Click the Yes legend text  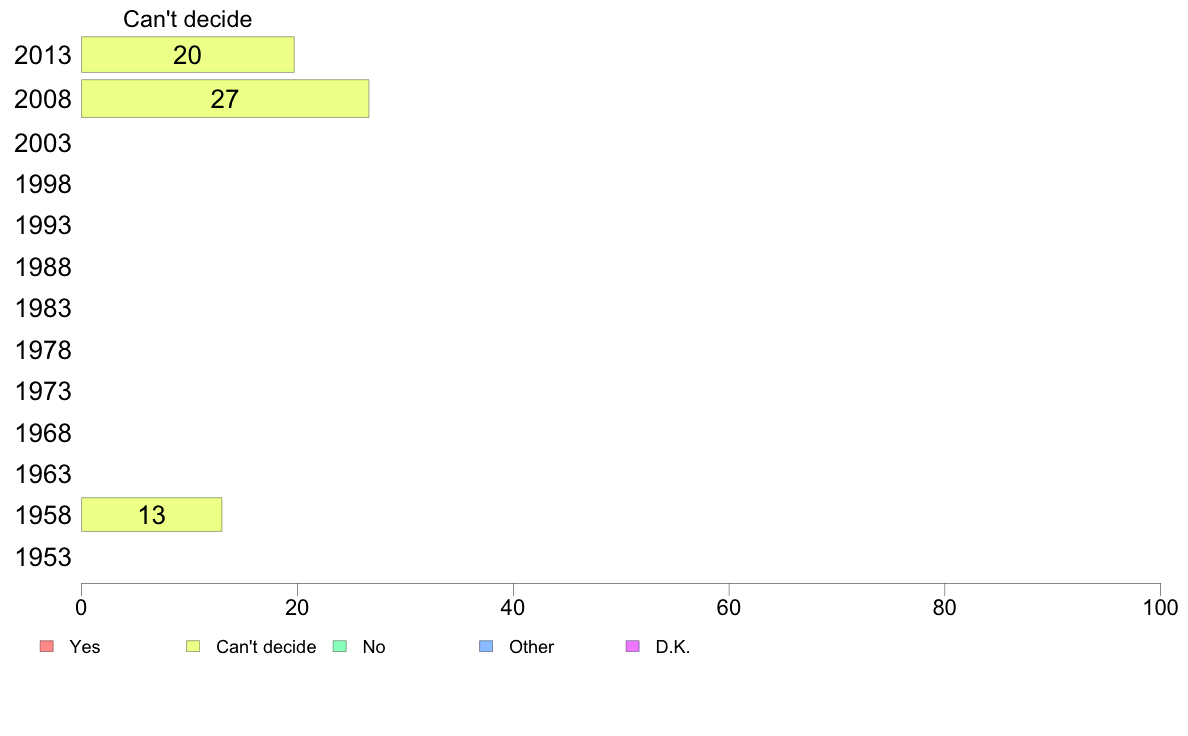[x=85, y=647]
